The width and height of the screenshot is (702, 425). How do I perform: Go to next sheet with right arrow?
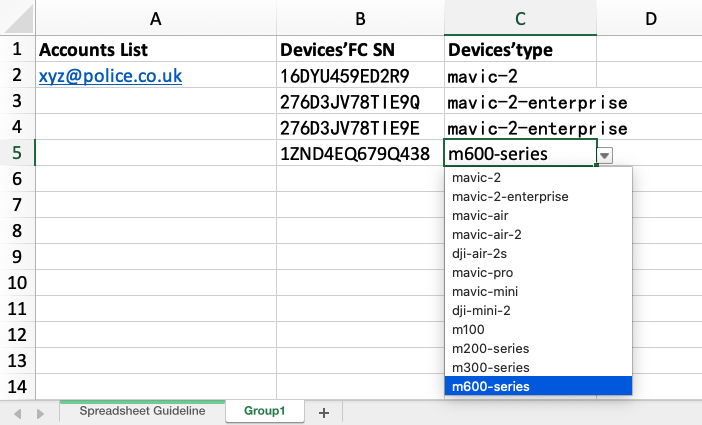click(x=40, y=413)
